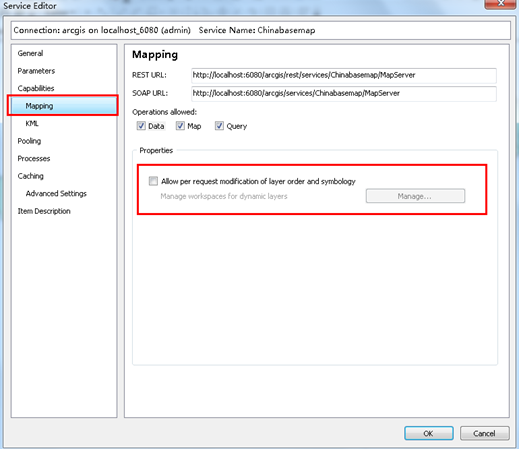
Task: Click the Manage... workspaces button
Action: click(415, 196)
